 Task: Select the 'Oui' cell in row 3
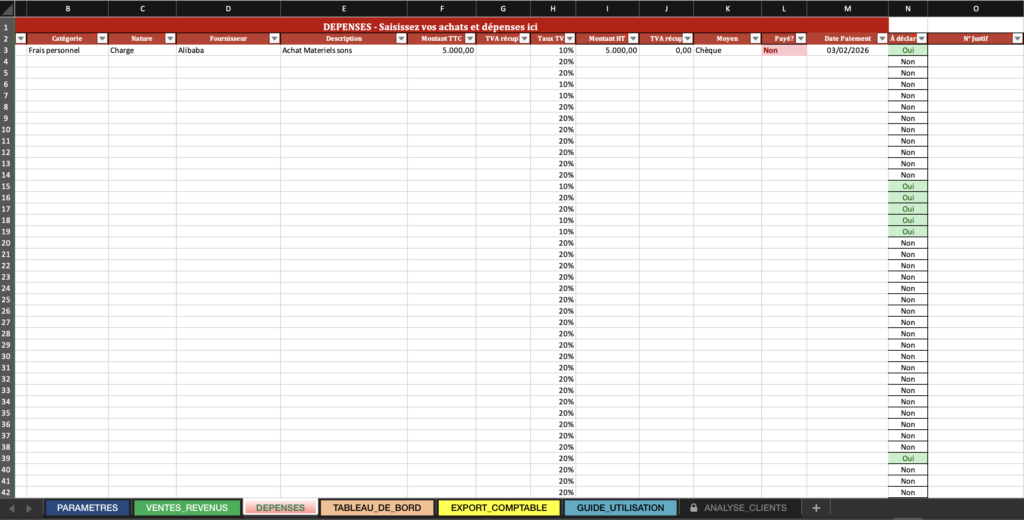(907, 50)
